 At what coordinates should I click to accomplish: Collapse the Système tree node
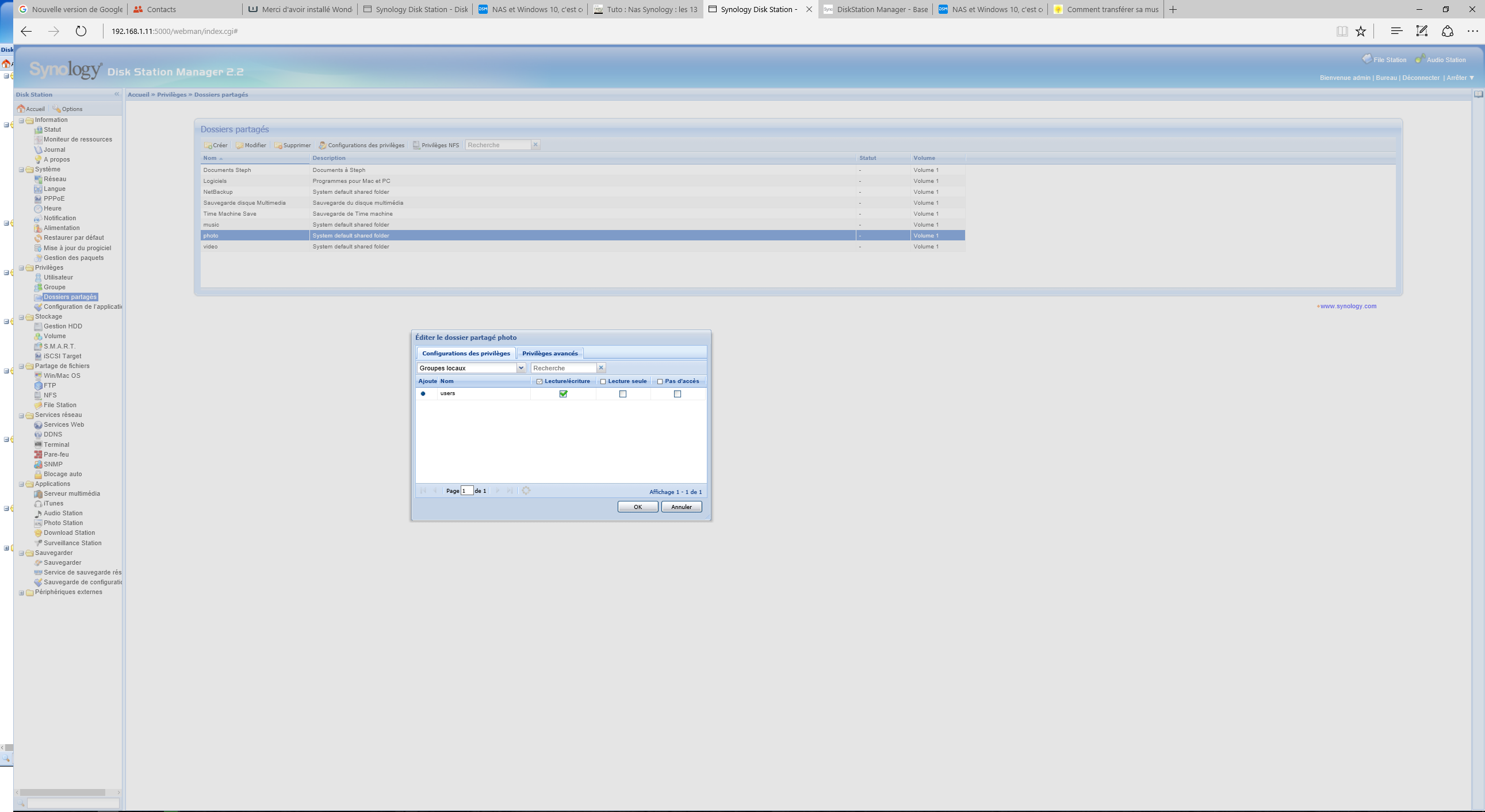21,170
